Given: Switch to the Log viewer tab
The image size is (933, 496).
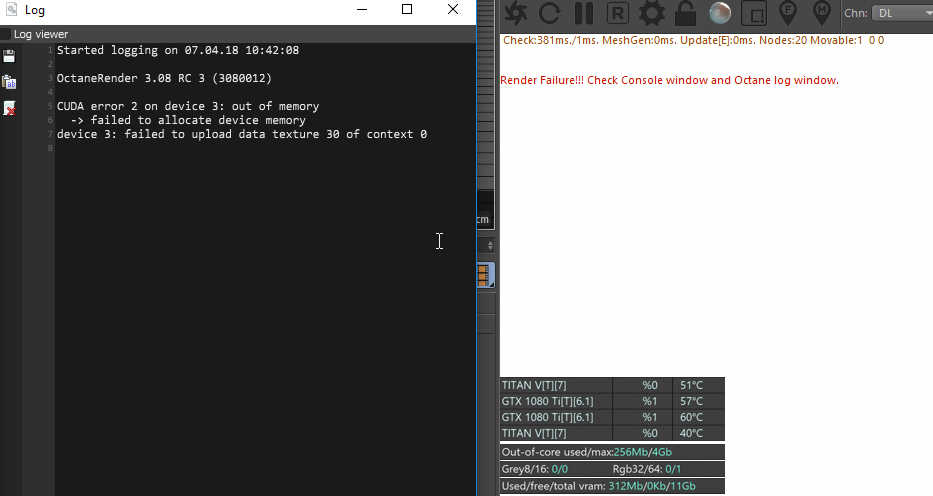Looking at the screenshot, I should click(41, 34).
